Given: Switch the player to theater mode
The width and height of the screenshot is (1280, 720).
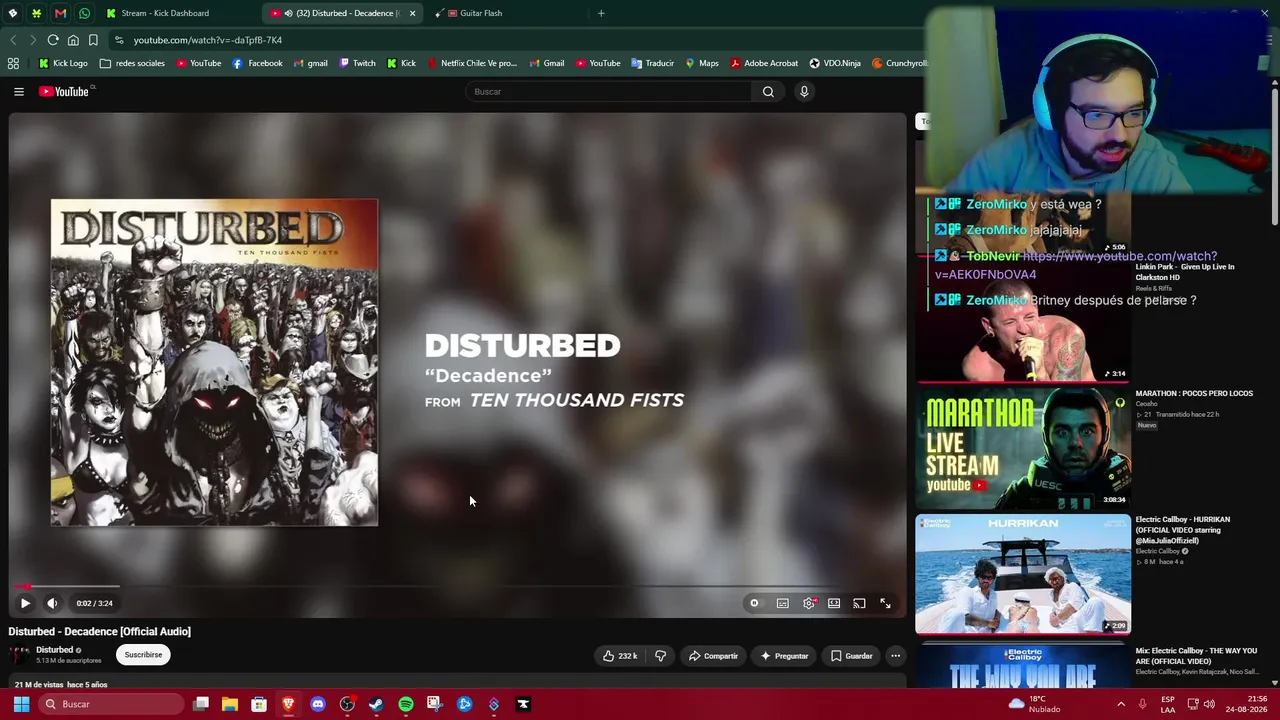Looking at the screenshot, I should click(834, 603).
